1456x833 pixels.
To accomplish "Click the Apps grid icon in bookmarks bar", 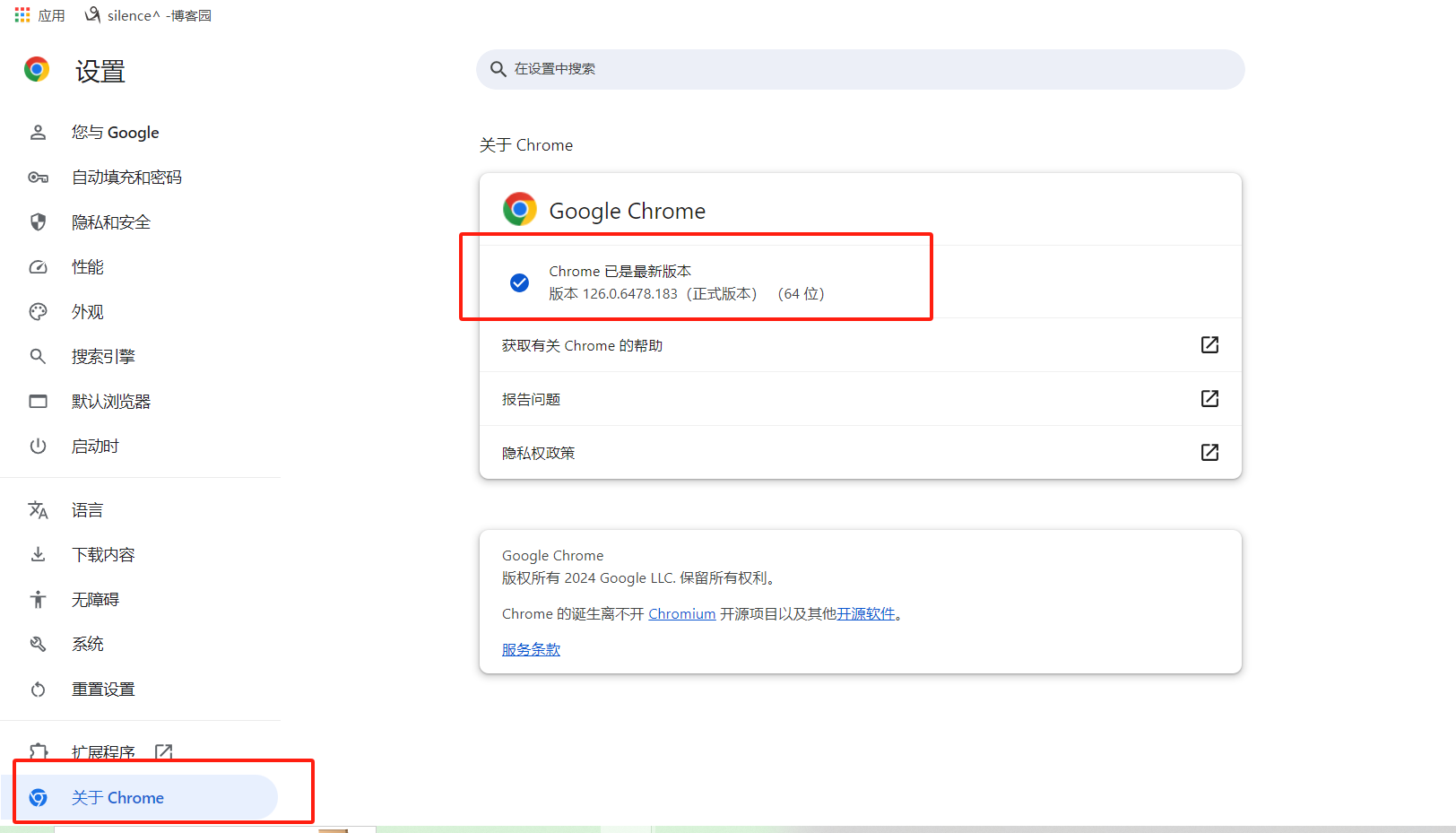I will tap(22, 15).
